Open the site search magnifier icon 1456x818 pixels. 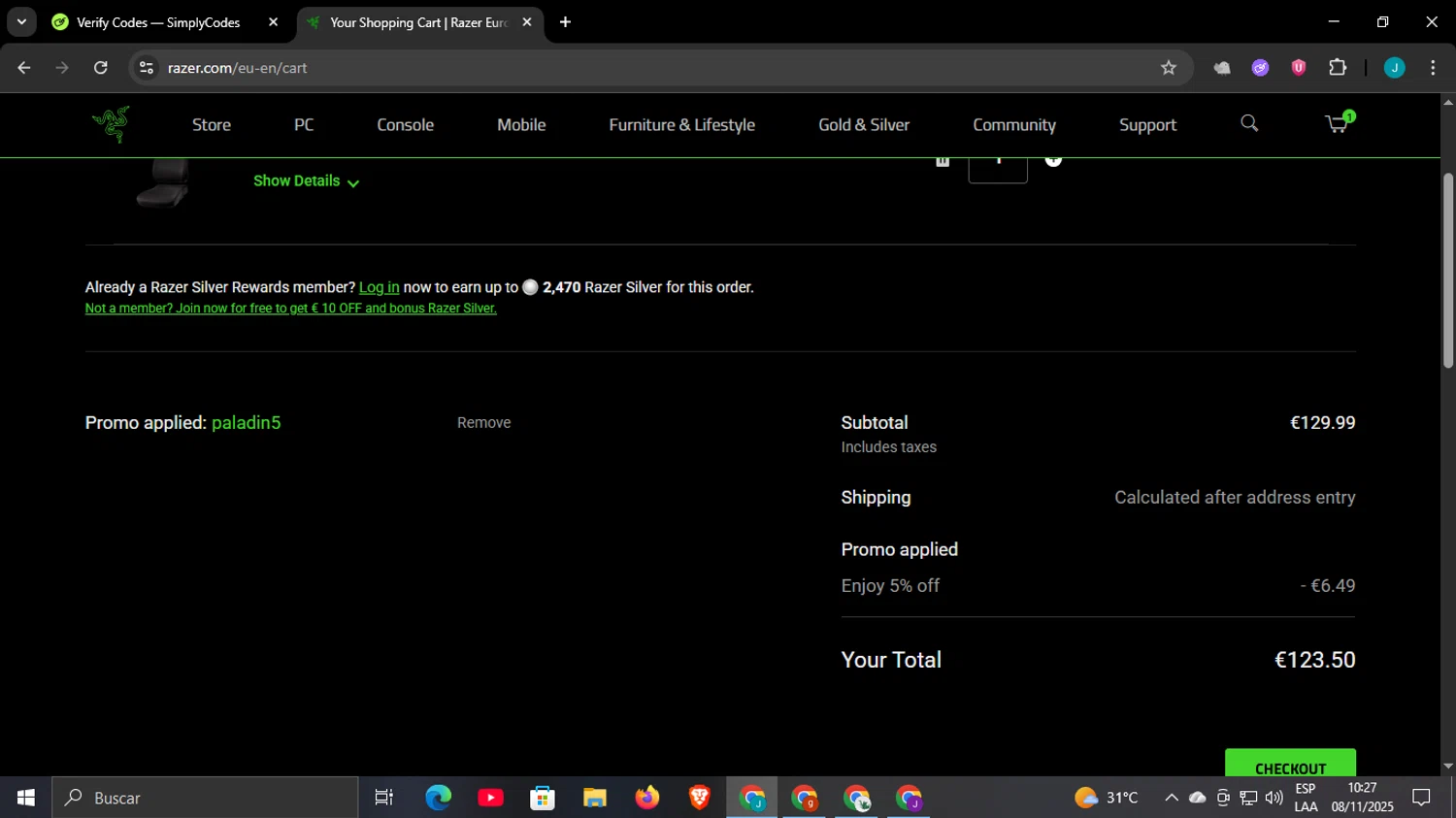[1249, 123]
